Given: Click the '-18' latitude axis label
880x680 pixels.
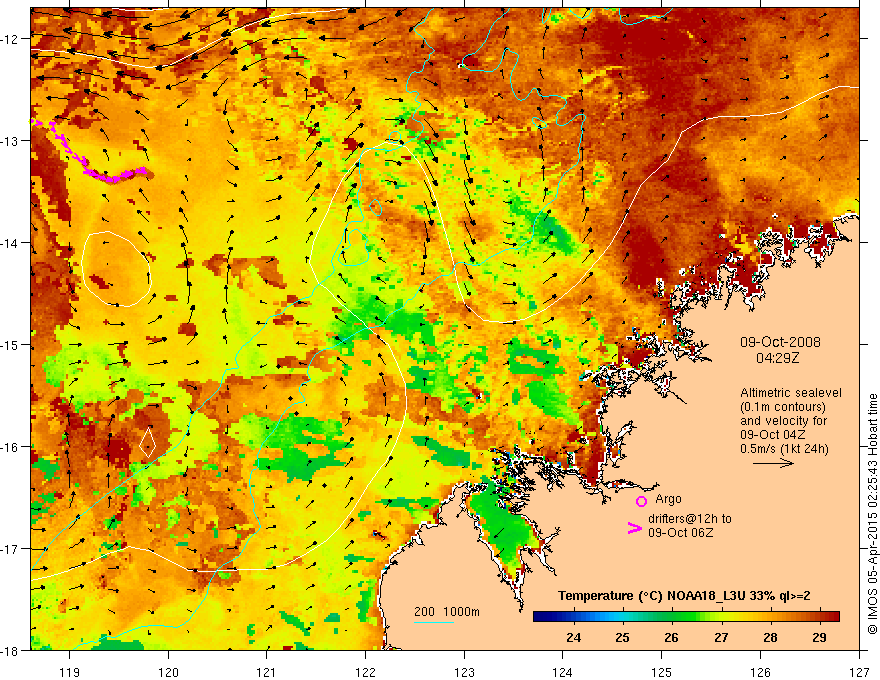Looking at the screenshot, I should 11,650.
